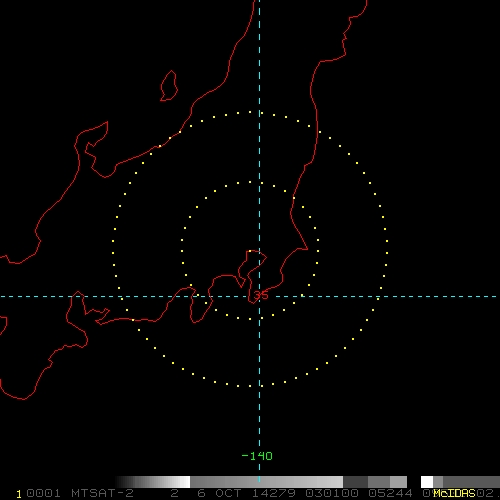Click the 05244 value in status line
Screen dimensions: 500x500
(x=390, y=493)
